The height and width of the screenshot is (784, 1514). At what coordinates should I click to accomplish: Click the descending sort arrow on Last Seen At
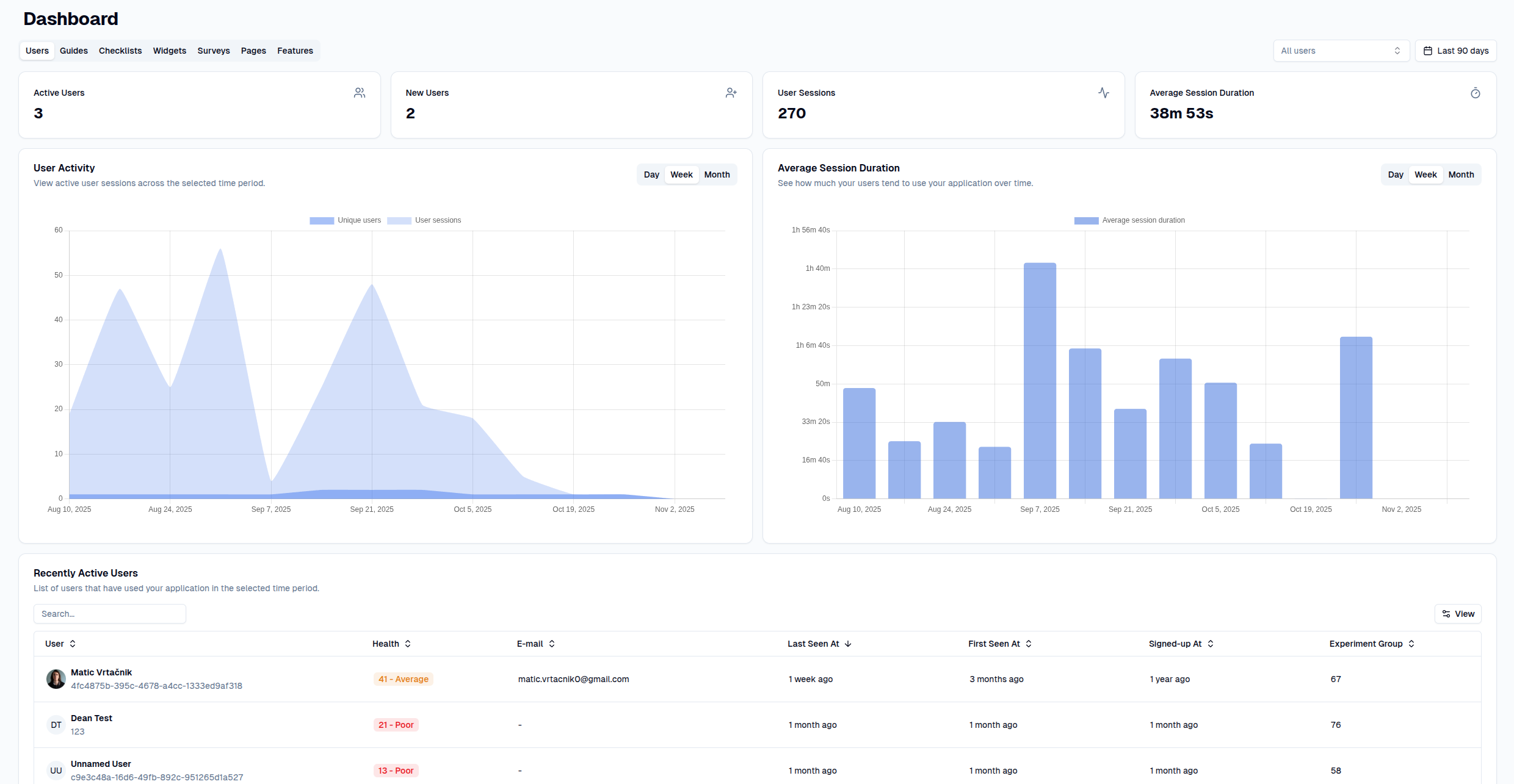tap(847, 644)
